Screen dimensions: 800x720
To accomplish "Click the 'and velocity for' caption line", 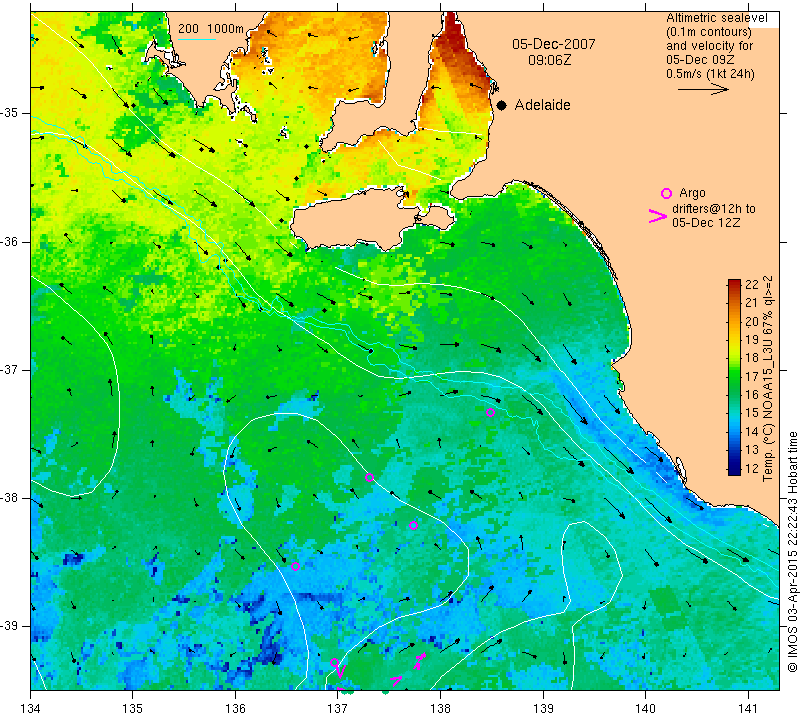I will 709,45.
